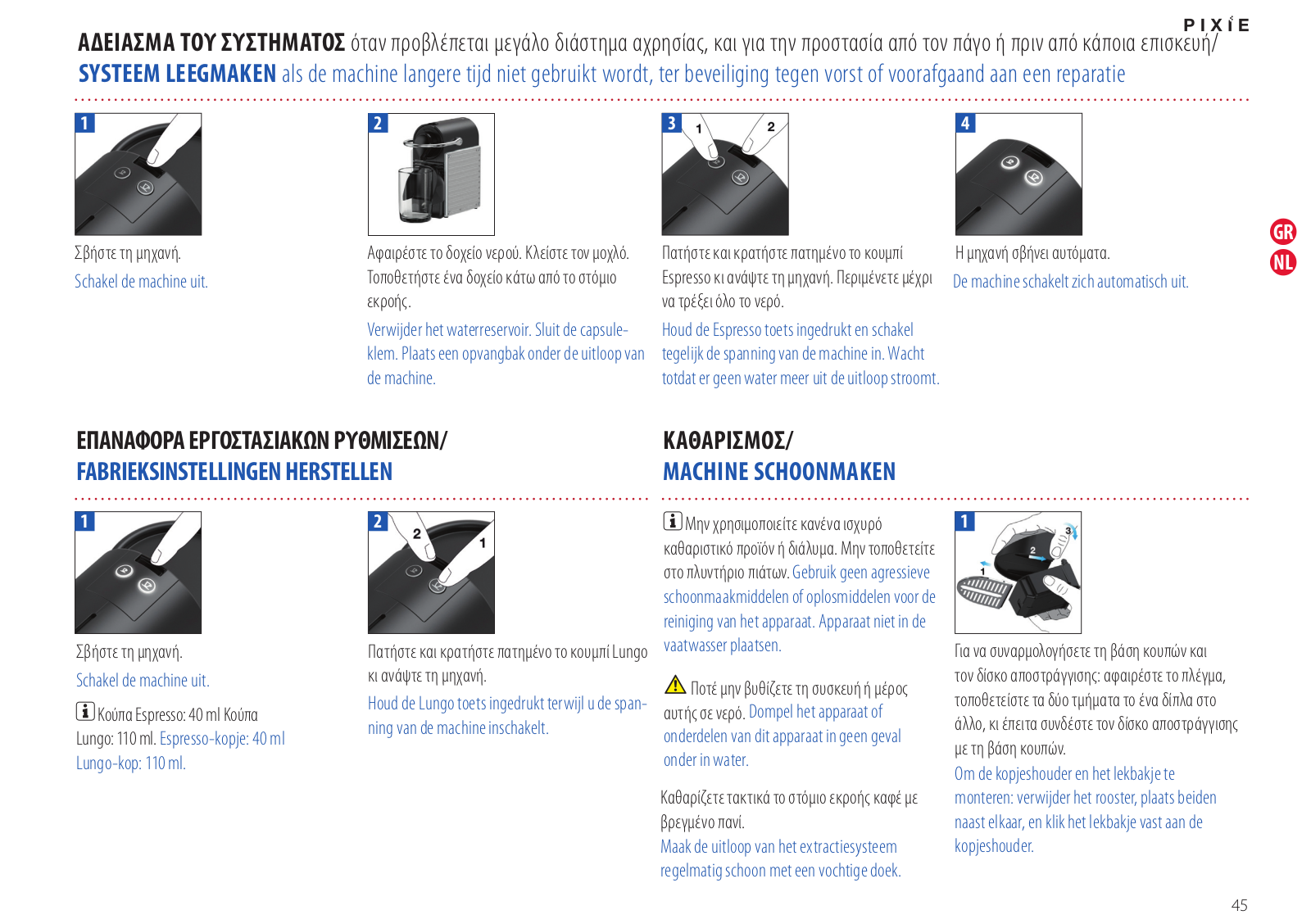Click the red NL language badge
Viewport: 1311px width, 924px height.
1283,263
